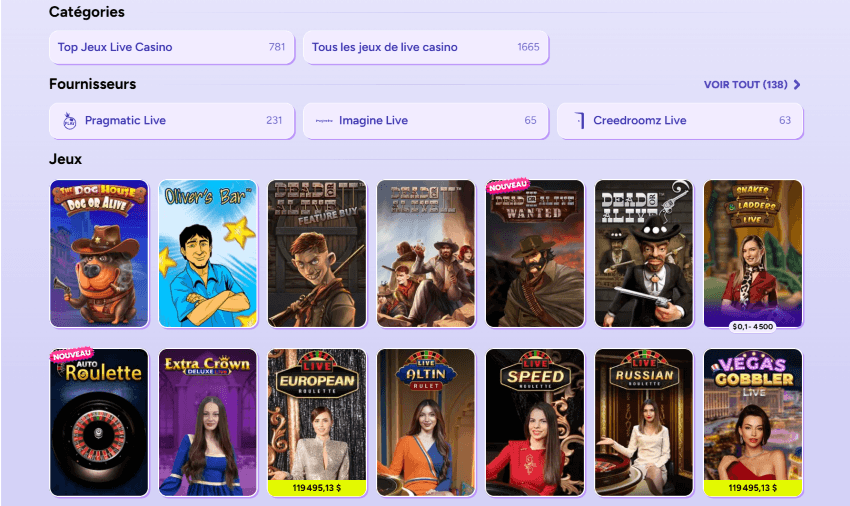Click the Creedroomz Live logo icon

click(580, 120)
